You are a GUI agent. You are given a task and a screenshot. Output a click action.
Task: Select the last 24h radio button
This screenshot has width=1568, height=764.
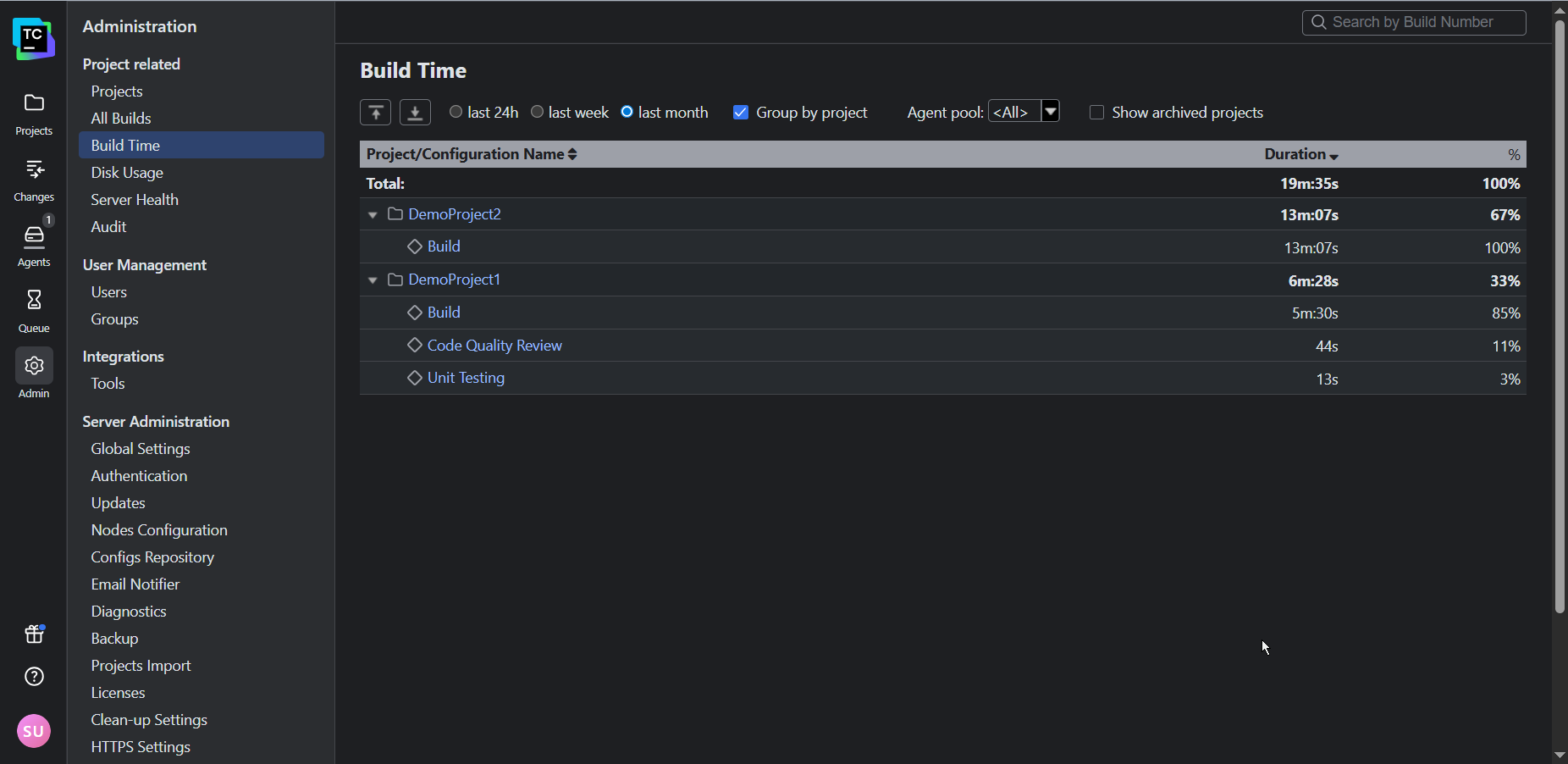click(x=456, y=112)
